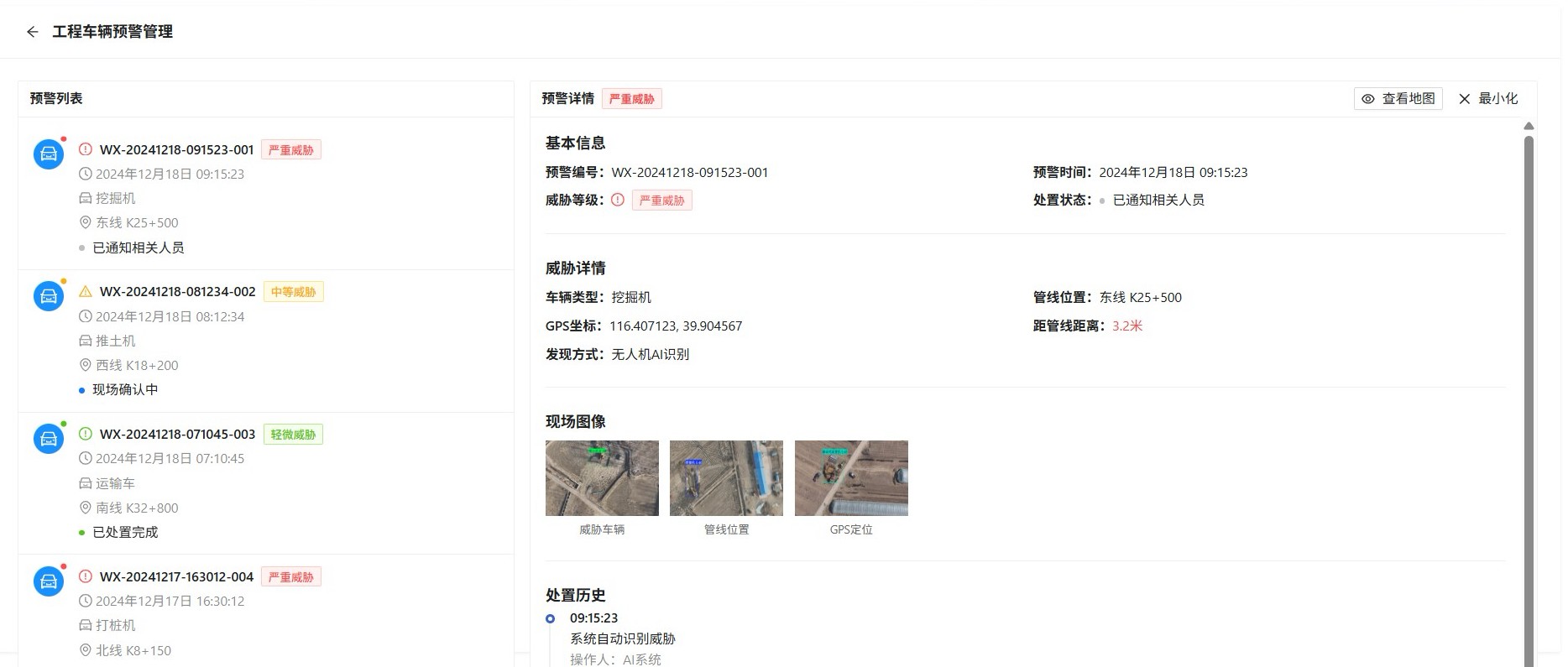
Task: Click green status icon of WX-20241218-071045-003
Action: 86,434
